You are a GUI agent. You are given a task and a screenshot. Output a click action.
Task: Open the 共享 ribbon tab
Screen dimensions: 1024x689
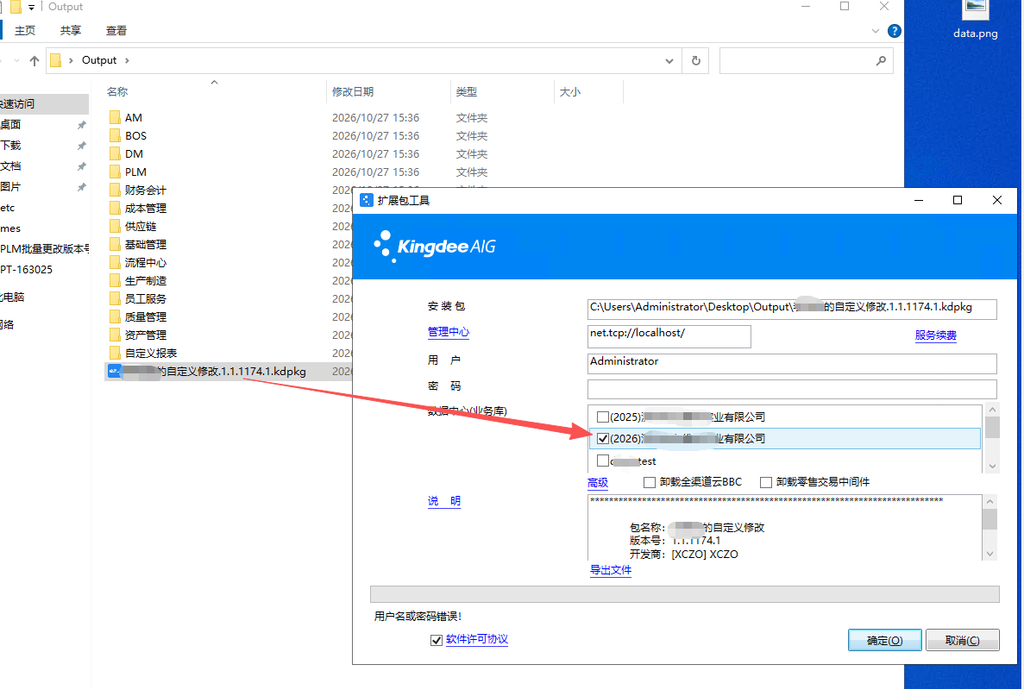coord(71,31)
